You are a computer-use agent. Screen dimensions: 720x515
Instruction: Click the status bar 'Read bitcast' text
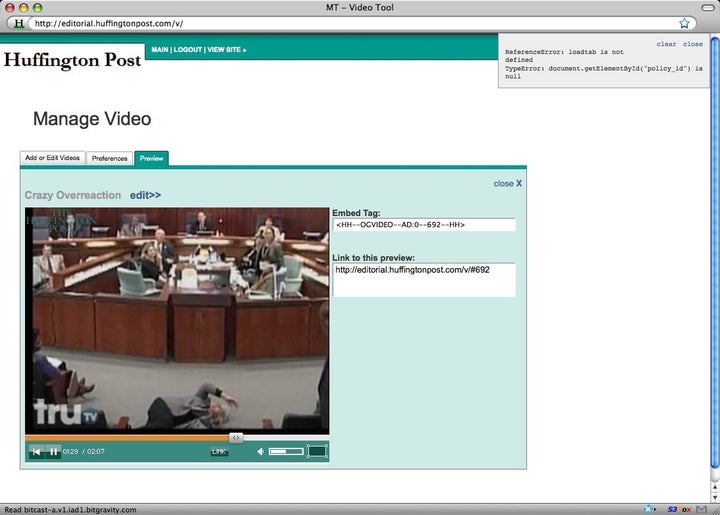click(70, 509)
